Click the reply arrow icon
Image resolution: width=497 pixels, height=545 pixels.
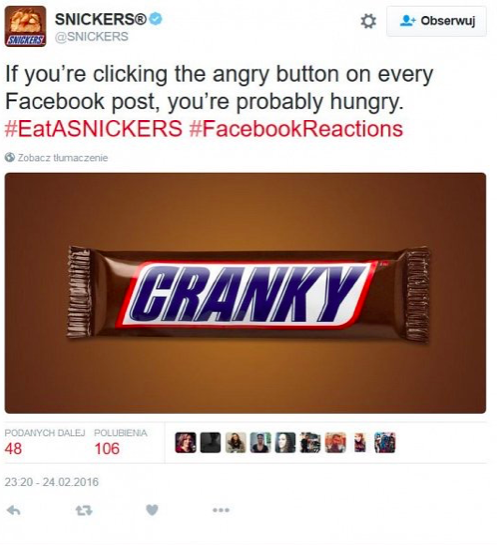pyautogui.click(x=14, y=510)
